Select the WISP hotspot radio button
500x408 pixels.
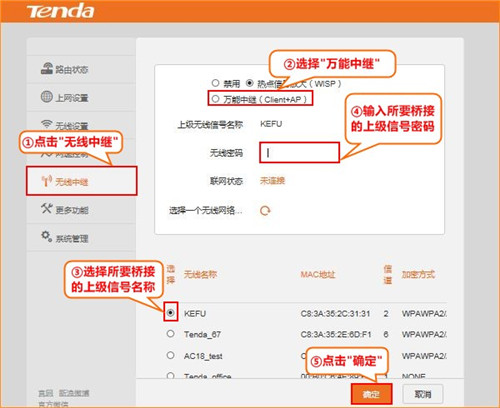pyautogui.click(x=249, y=83)
